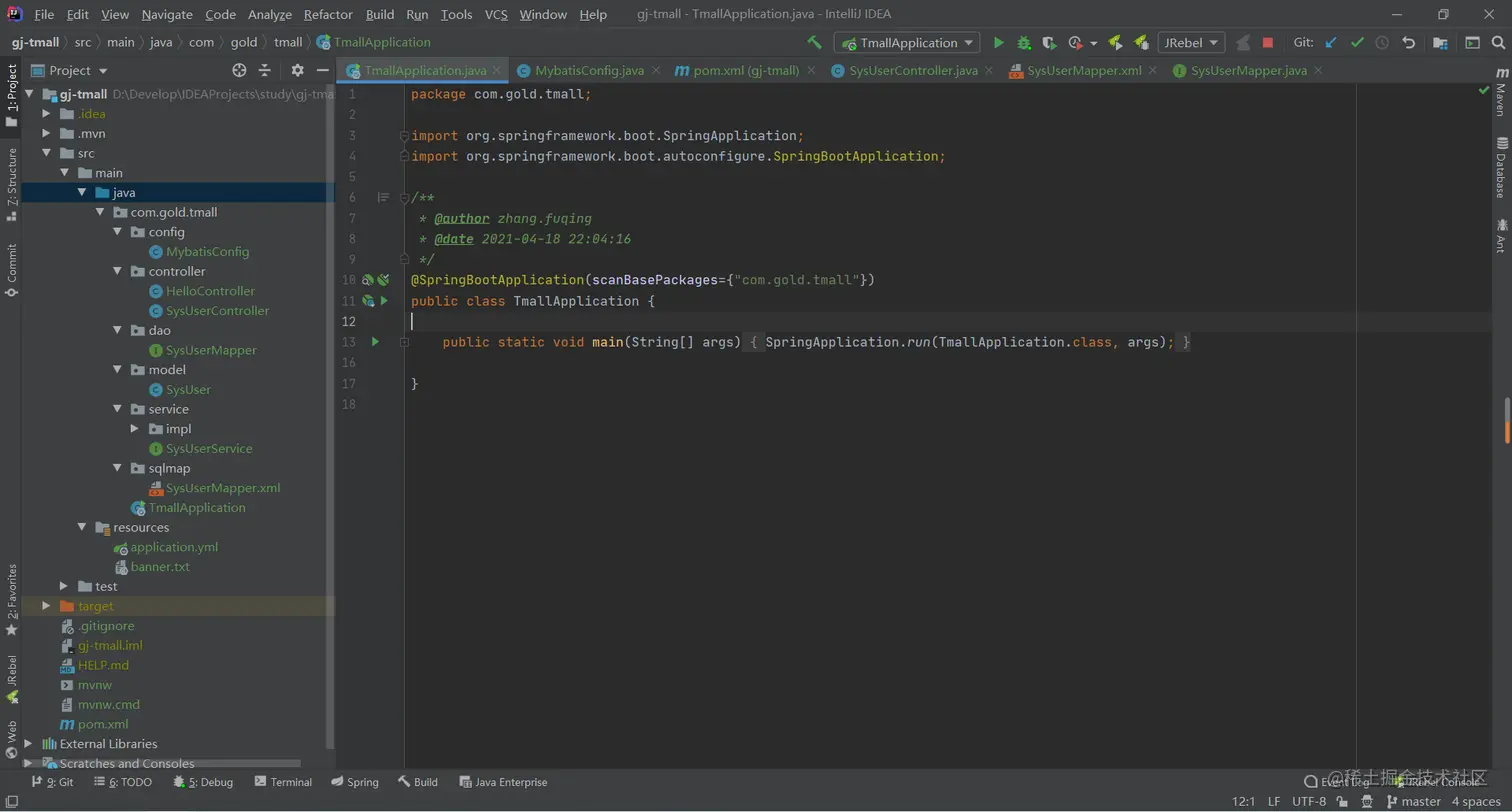This screenshot has width=1512, height=812.
Task: Collapse the controller package
Action: 118,271
